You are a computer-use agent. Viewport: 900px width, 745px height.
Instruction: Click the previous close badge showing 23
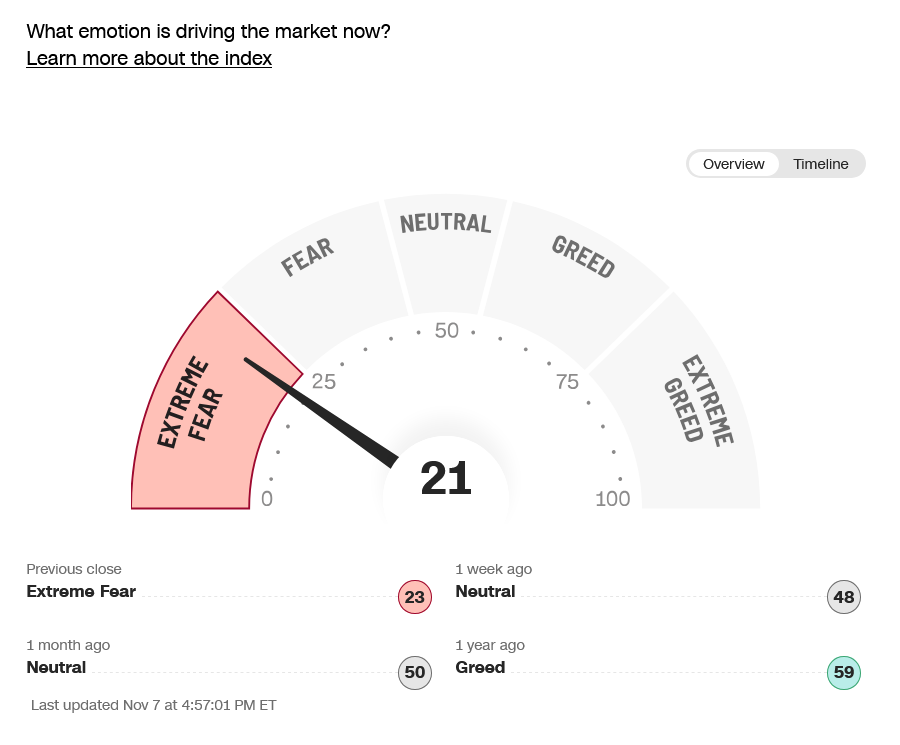415,598
